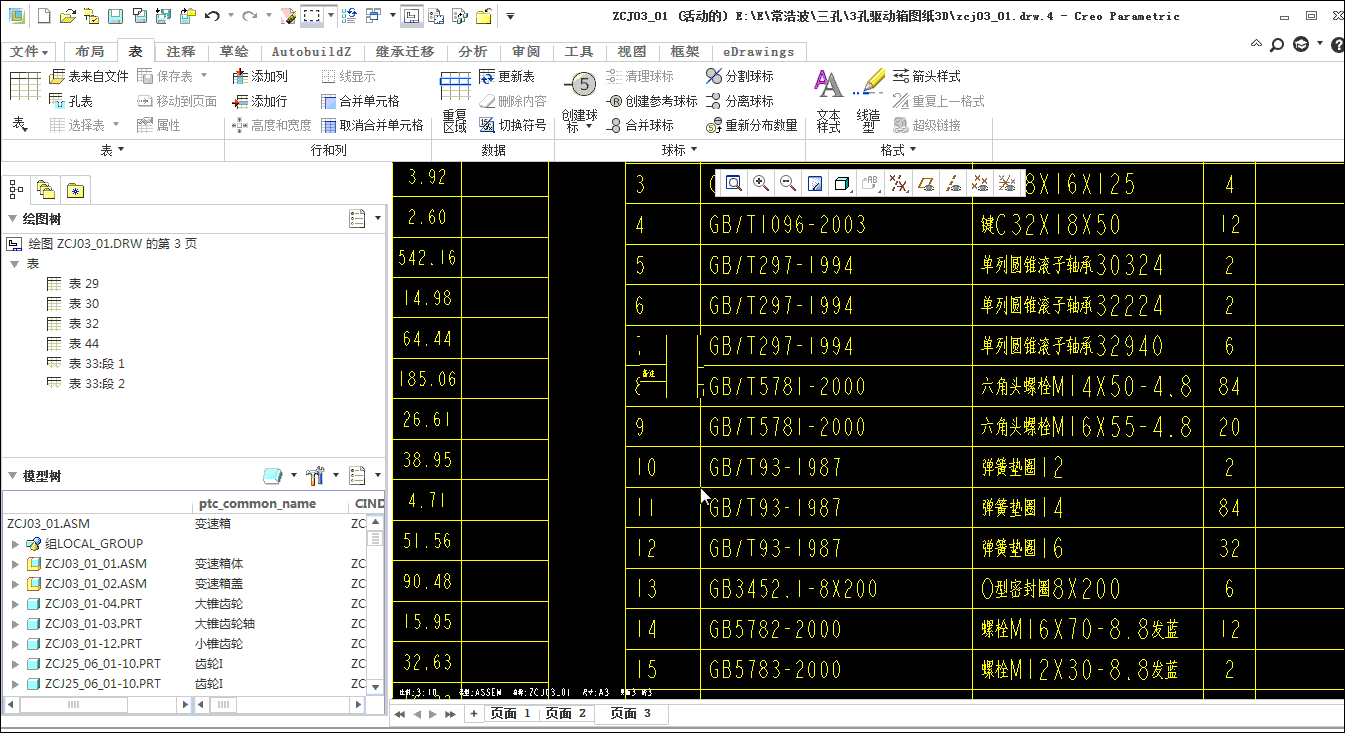1345x733 pixels.
Task: Expand ZCJ03_01-04.PRT tree node
Action: [x=15, y=604]
